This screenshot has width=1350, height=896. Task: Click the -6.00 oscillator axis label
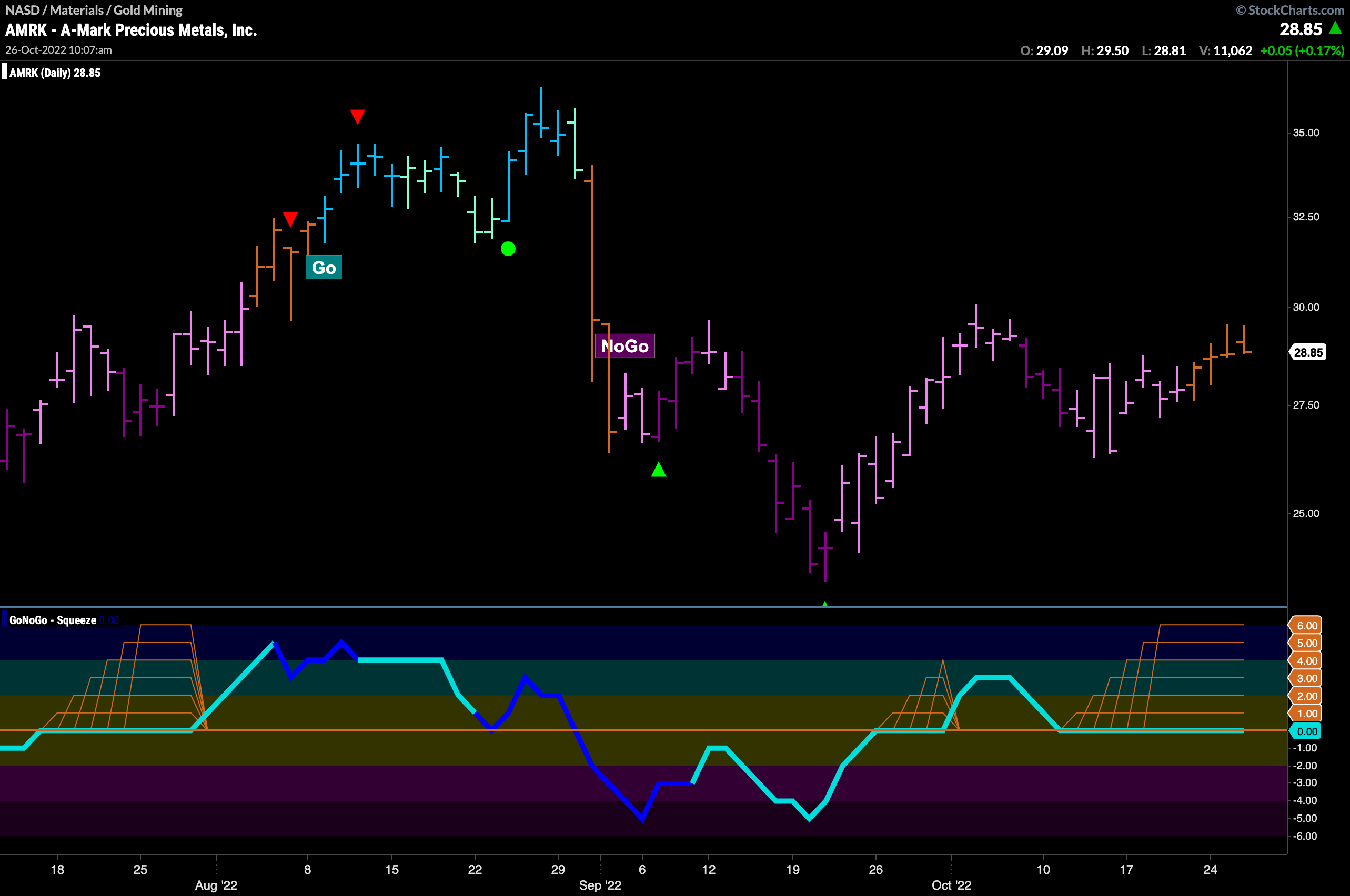click(x=1304, y=836)
